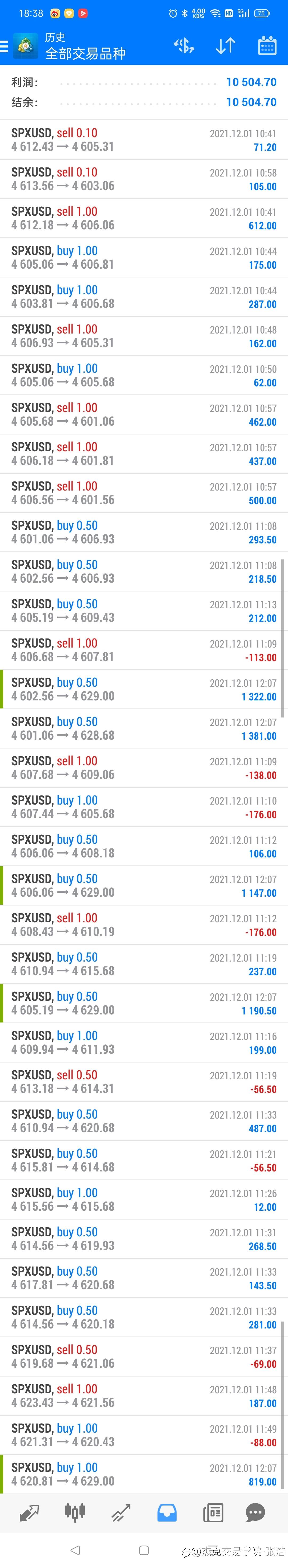Open the buy 1.00 trade with profit 819.00
Screen dimensions: 288x1568
point(144,1474)
